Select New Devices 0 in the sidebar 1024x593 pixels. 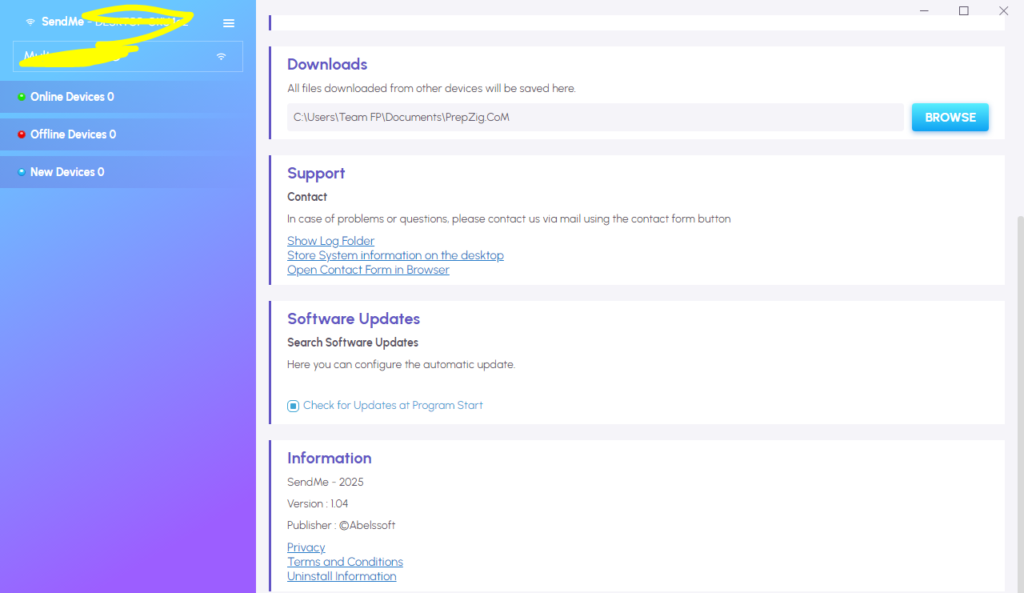coord(128,172)
